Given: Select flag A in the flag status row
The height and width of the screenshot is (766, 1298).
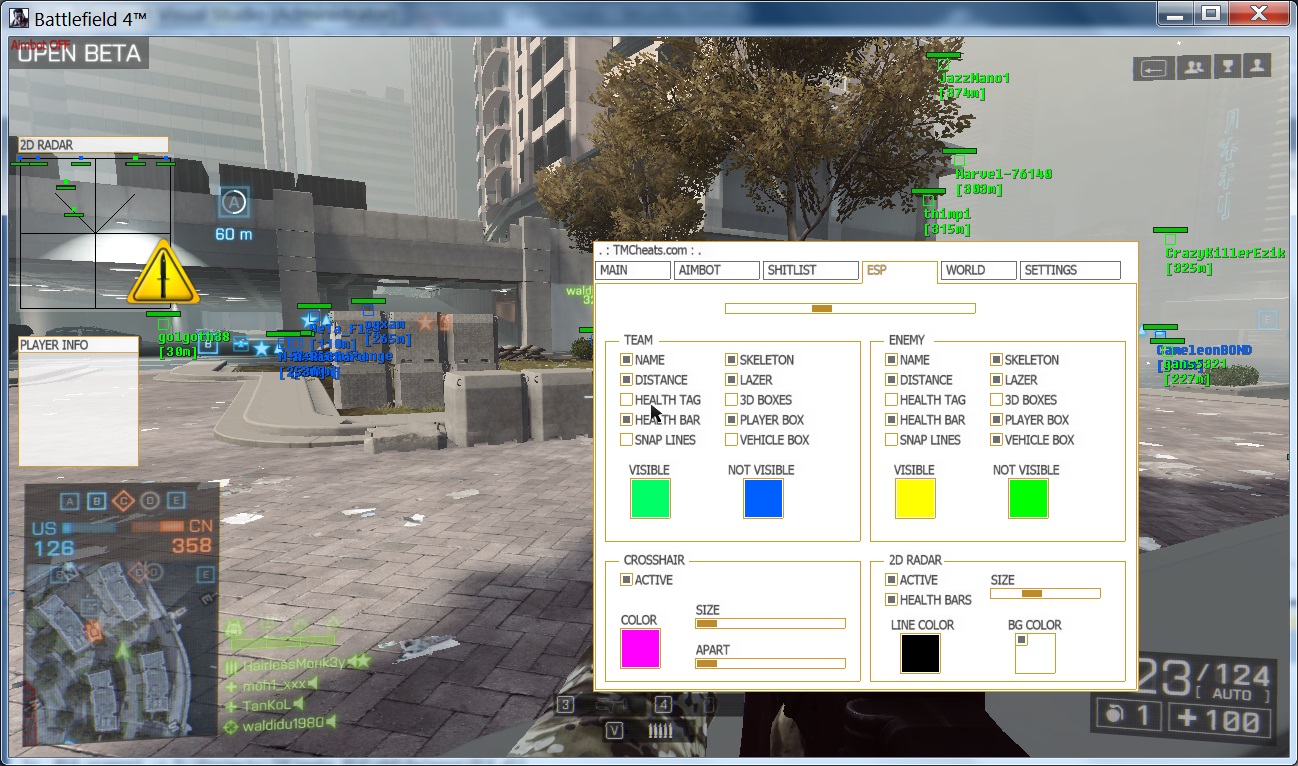Looking at the screenshot, I should click(x=70, y=501).
